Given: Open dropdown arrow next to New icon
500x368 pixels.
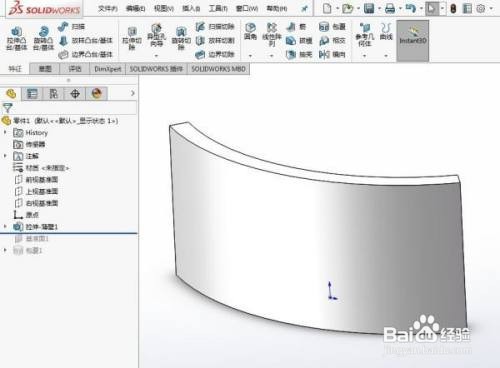Looking at the screenshot, I should pos(337,8).
